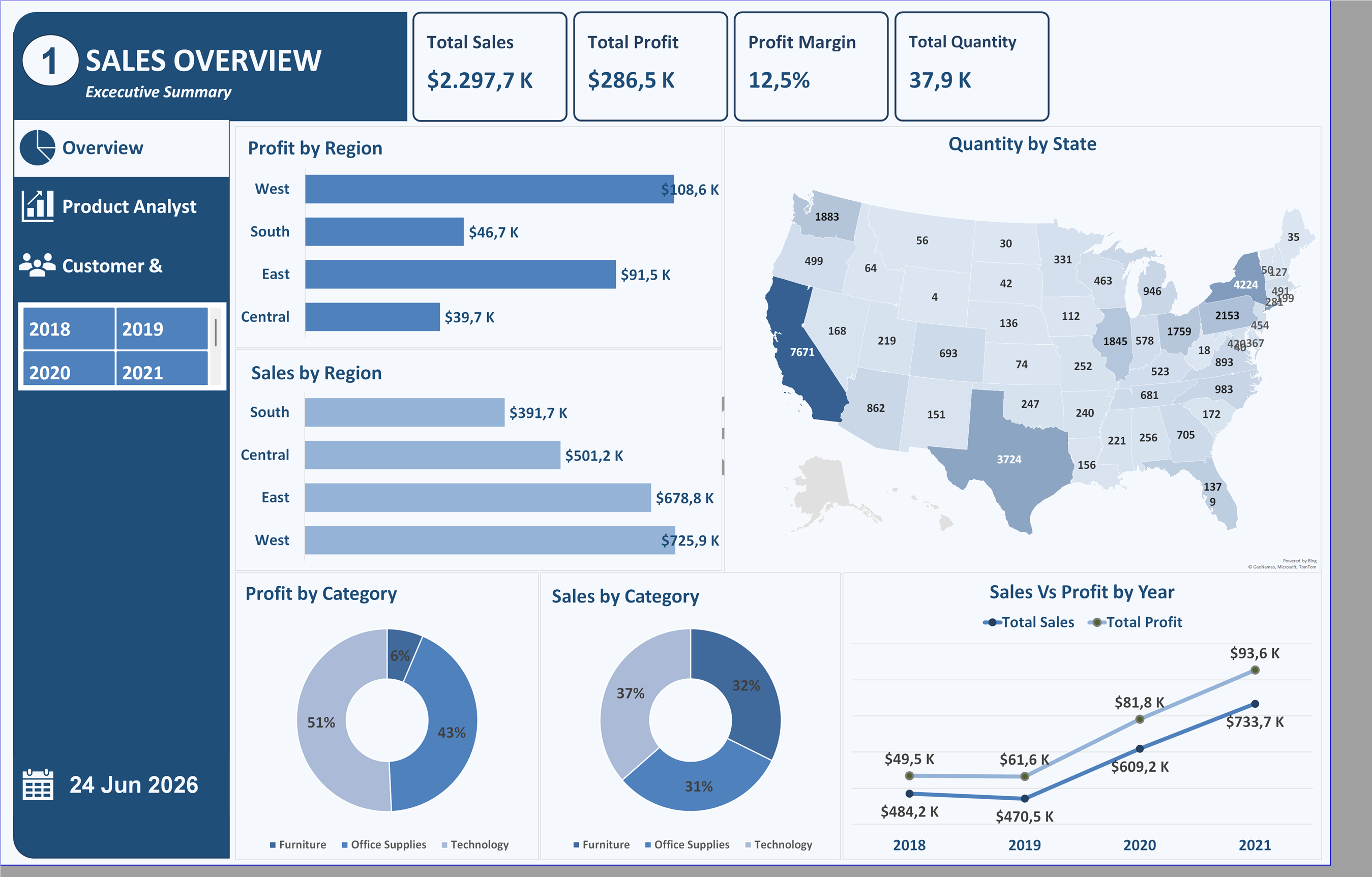The width and height of the screenshot is (1372, 877).
Task: Click the 32% Furniture sales slice
Action: click(x=745, y=686)
